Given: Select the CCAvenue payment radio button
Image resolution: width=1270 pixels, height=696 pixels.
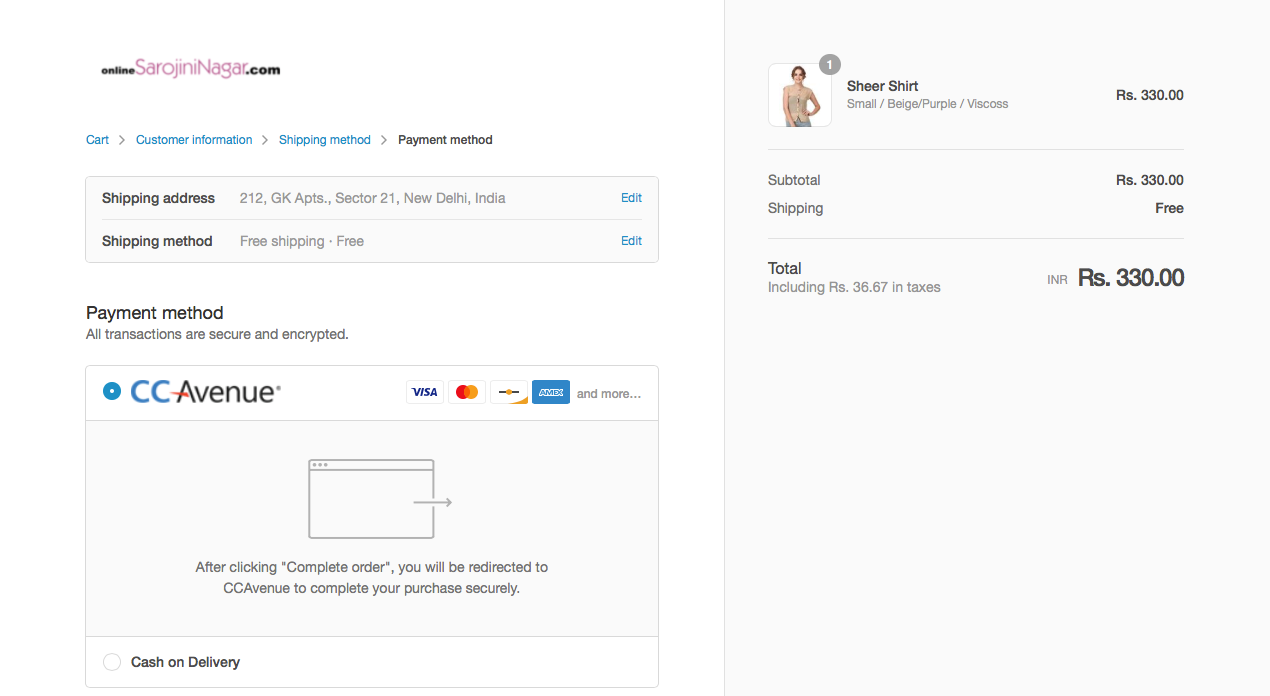Looking at the screenshot, I should coord(112,391).
